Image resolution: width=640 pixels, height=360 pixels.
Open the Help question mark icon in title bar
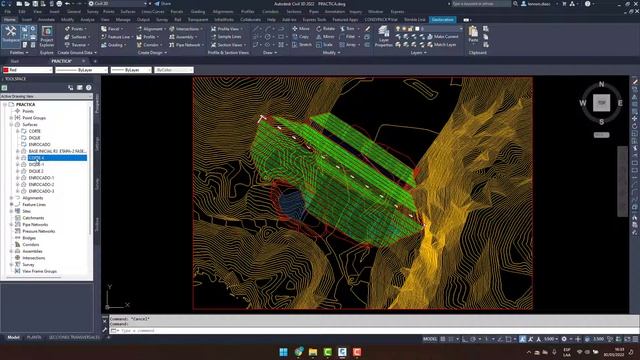[587, 4]
